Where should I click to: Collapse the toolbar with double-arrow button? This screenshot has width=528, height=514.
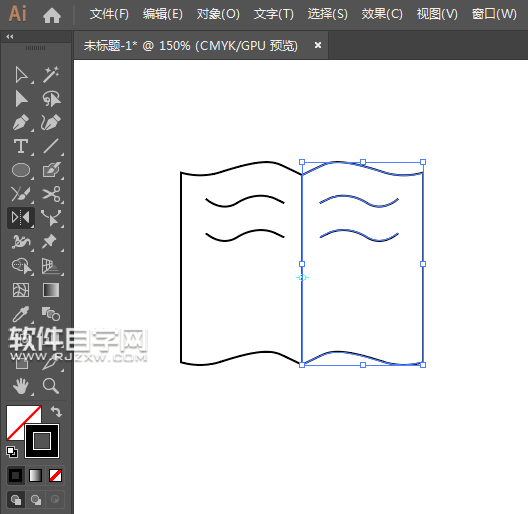pyautogui.click(x=9, y=36)
